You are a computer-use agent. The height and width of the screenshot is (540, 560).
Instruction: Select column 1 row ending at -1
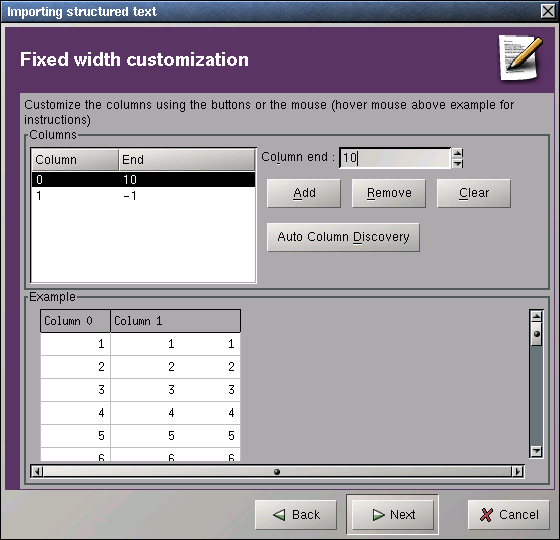click(x=144, y=196)
